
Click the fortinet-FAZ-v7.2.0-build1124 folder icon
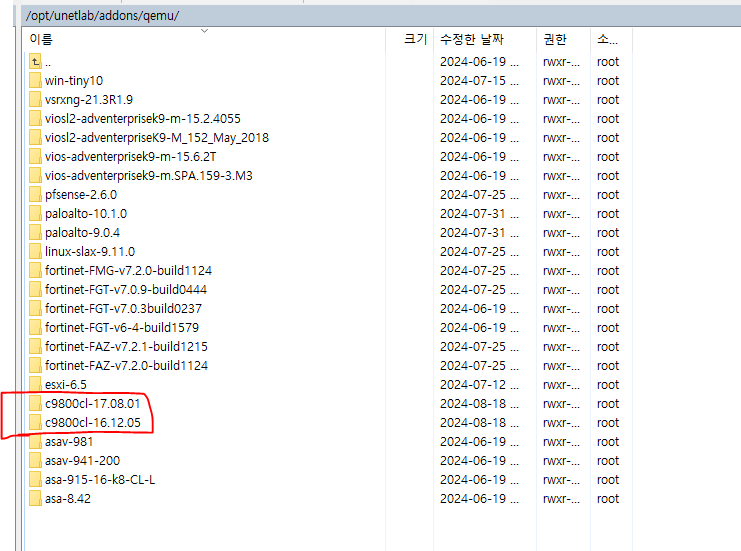pyautogui.click(x=35, y=365)
